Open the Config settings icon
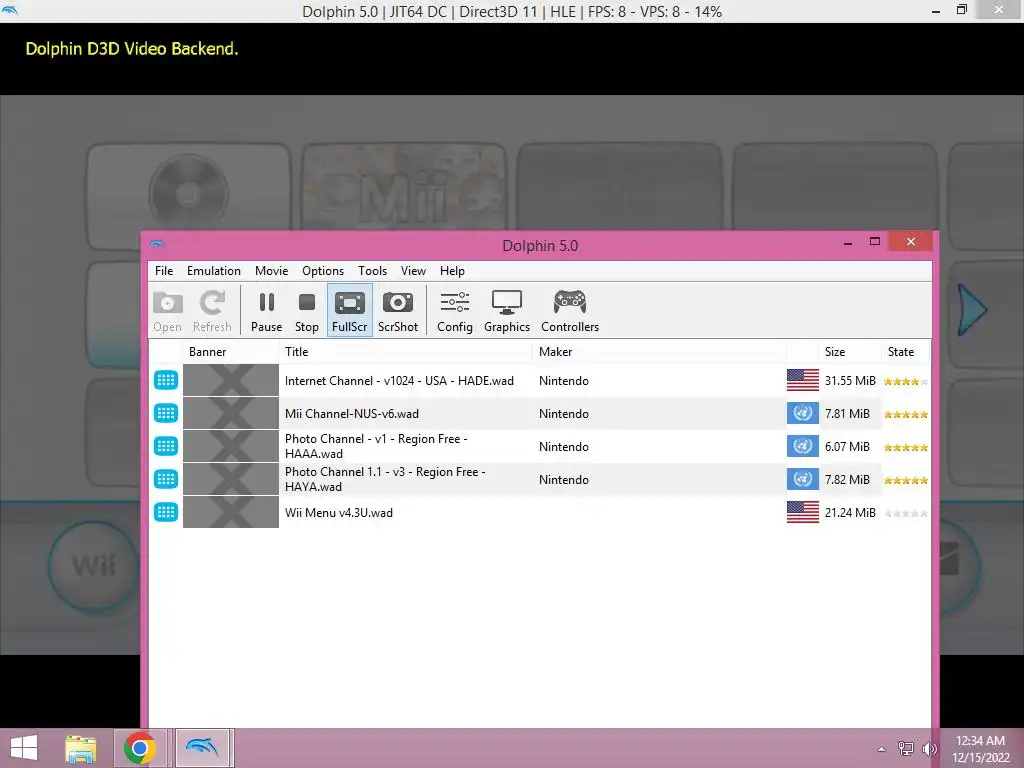The image size is (1024, 768). tap(455, 310)
